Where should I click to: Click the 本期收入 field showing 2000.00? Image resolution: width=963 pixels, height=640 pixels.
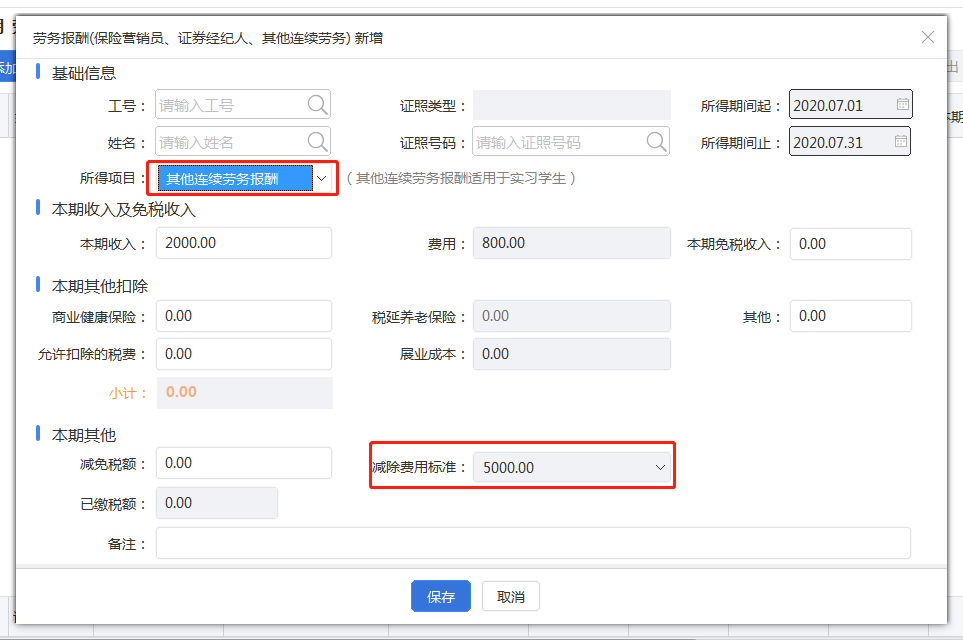click(x=244, y=243)
